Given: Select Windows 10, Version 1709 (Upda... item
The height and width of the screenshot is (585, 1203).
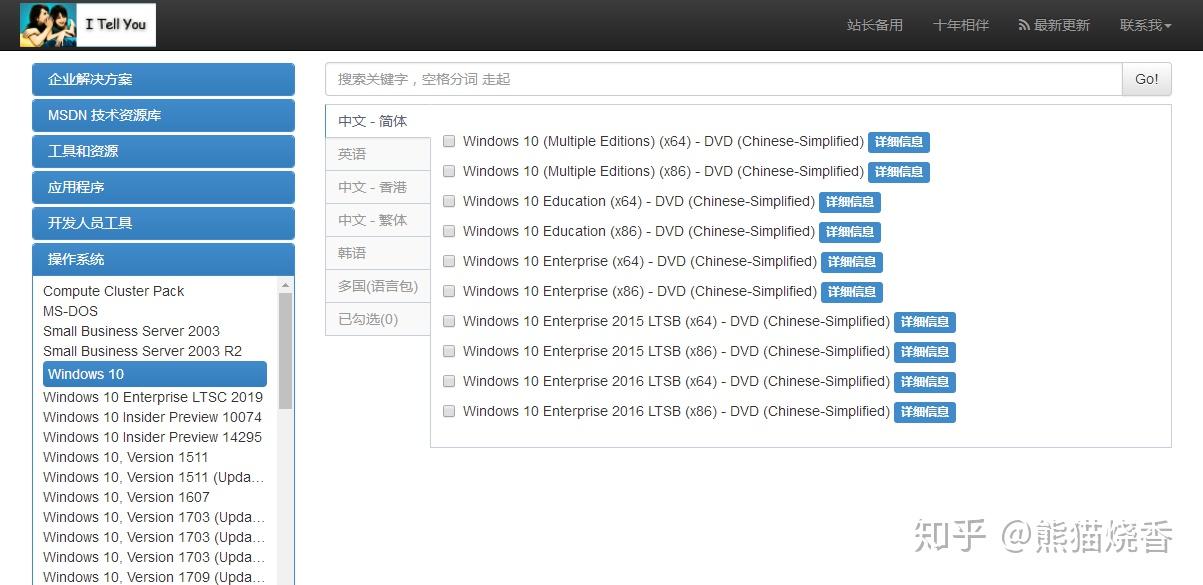Looking at the screenshot, I should [x=154, y=577].
